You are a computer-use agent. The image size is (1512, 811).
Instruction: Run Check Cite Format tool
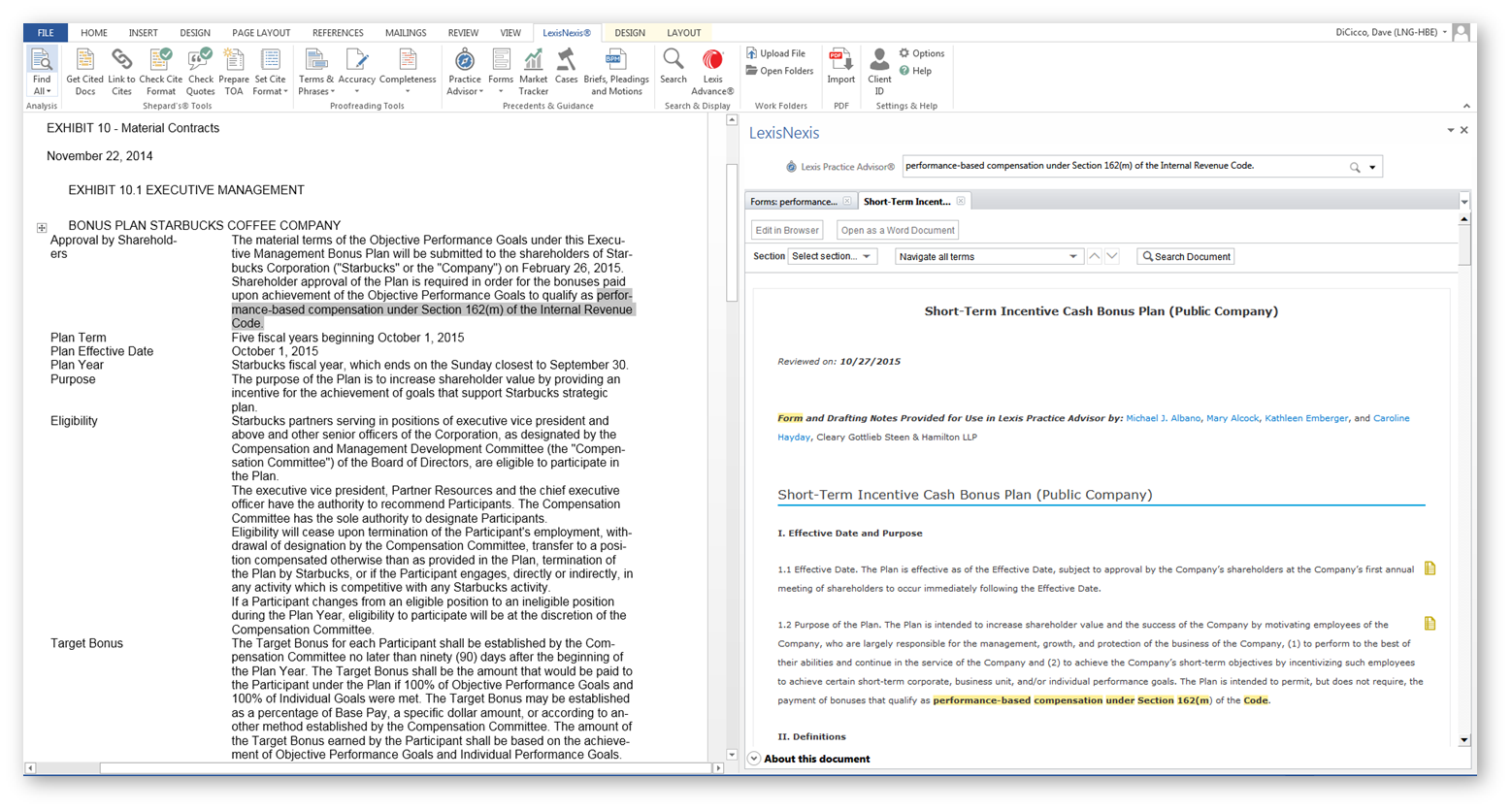click(x=160, y=71)
